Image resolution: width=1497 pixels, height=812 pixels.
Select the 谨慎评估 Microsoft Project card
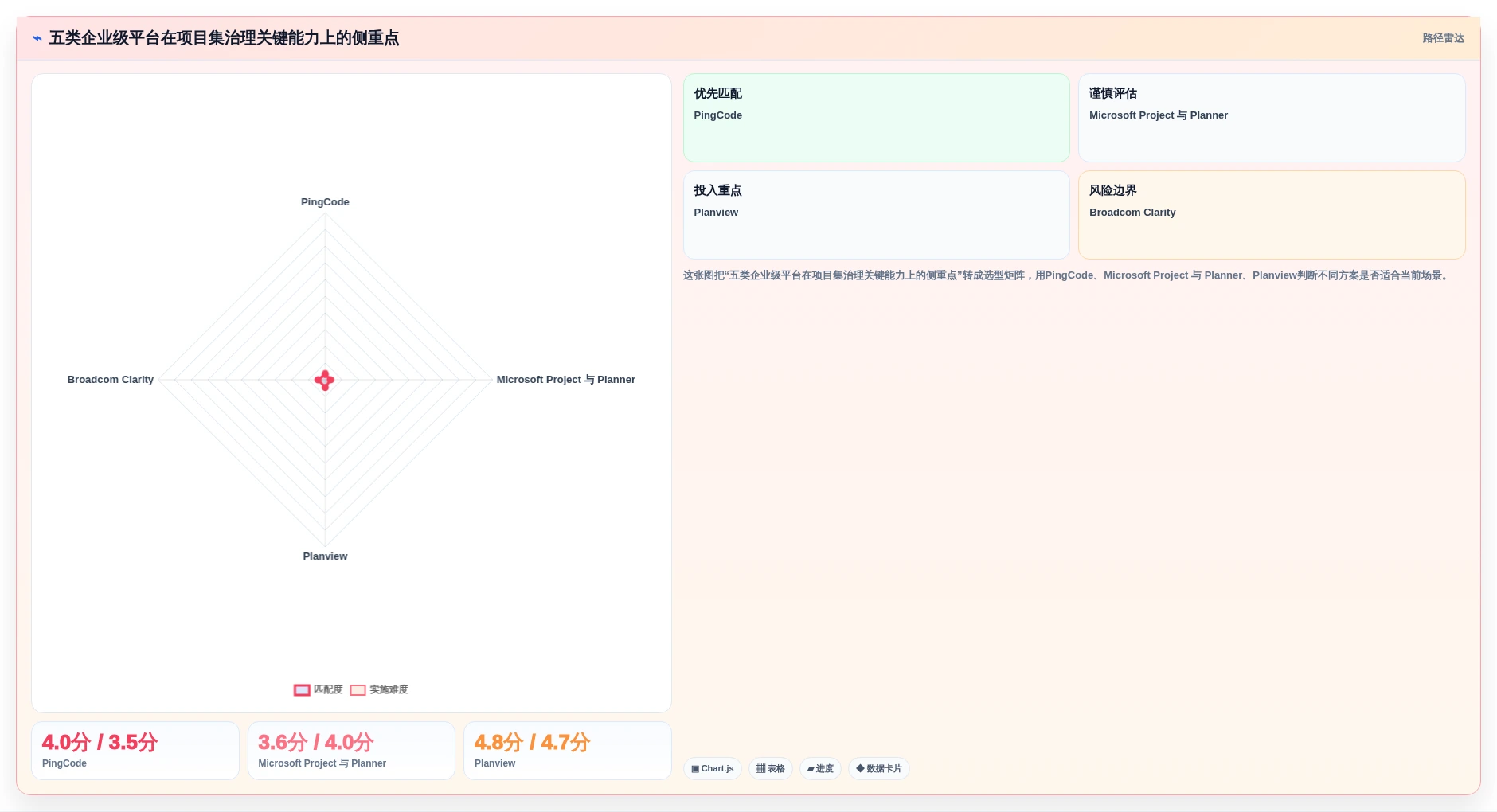point(1272,118)
